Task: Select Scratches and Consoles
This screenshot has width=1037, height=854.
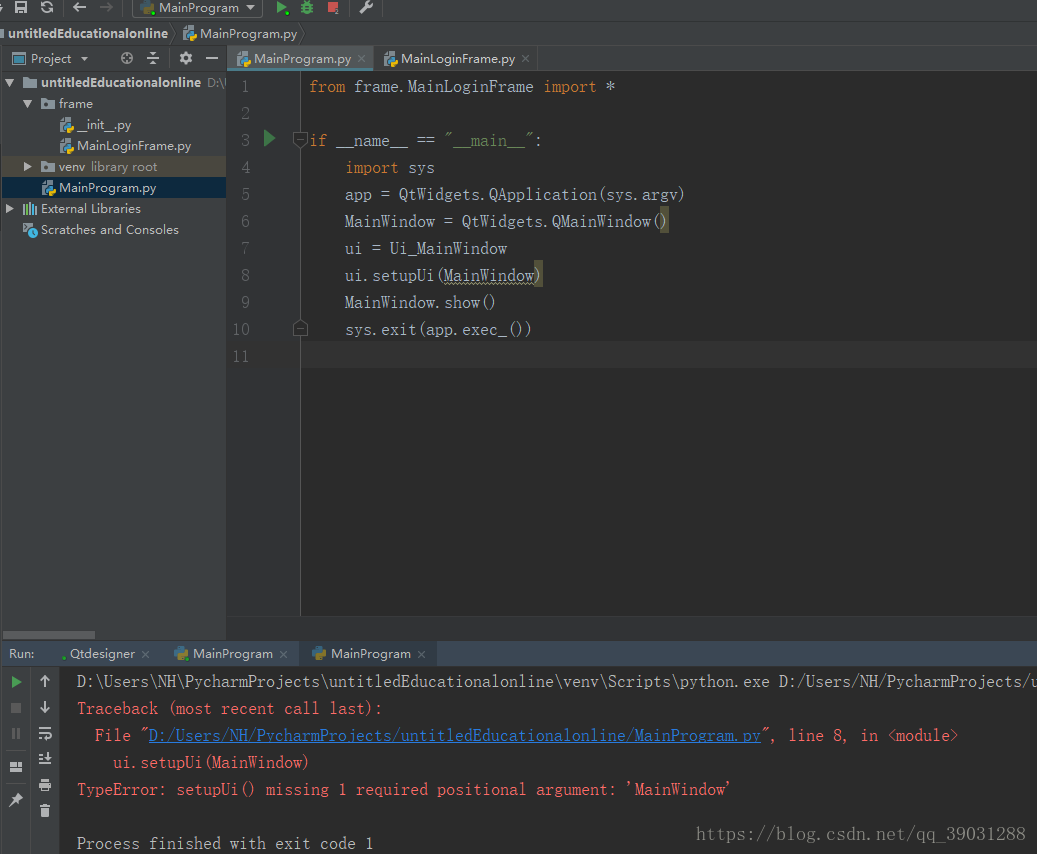Action: pos(101,230)
